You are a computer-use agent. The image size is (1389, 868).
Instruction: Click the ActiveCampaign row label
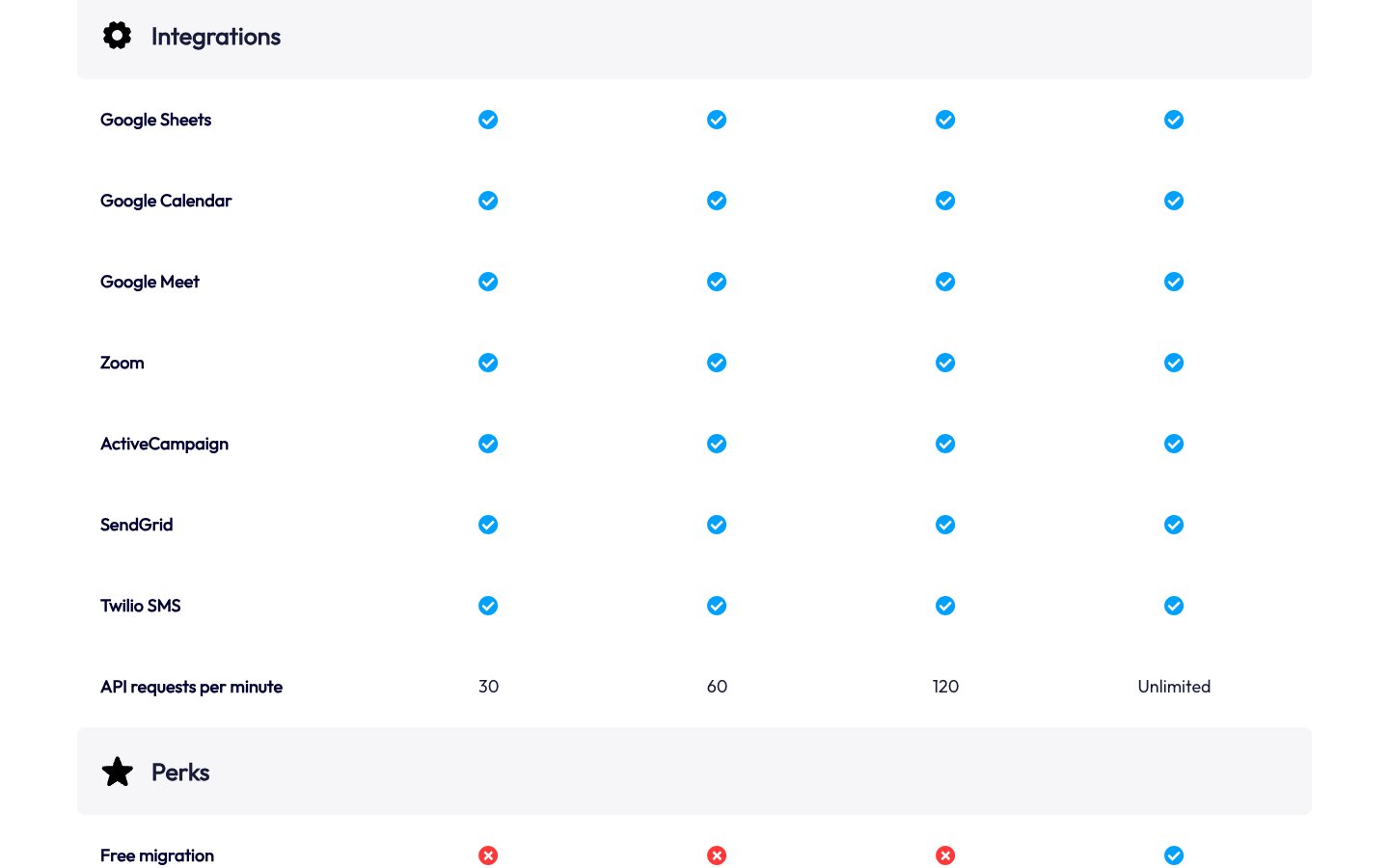(x=164, y=444)
